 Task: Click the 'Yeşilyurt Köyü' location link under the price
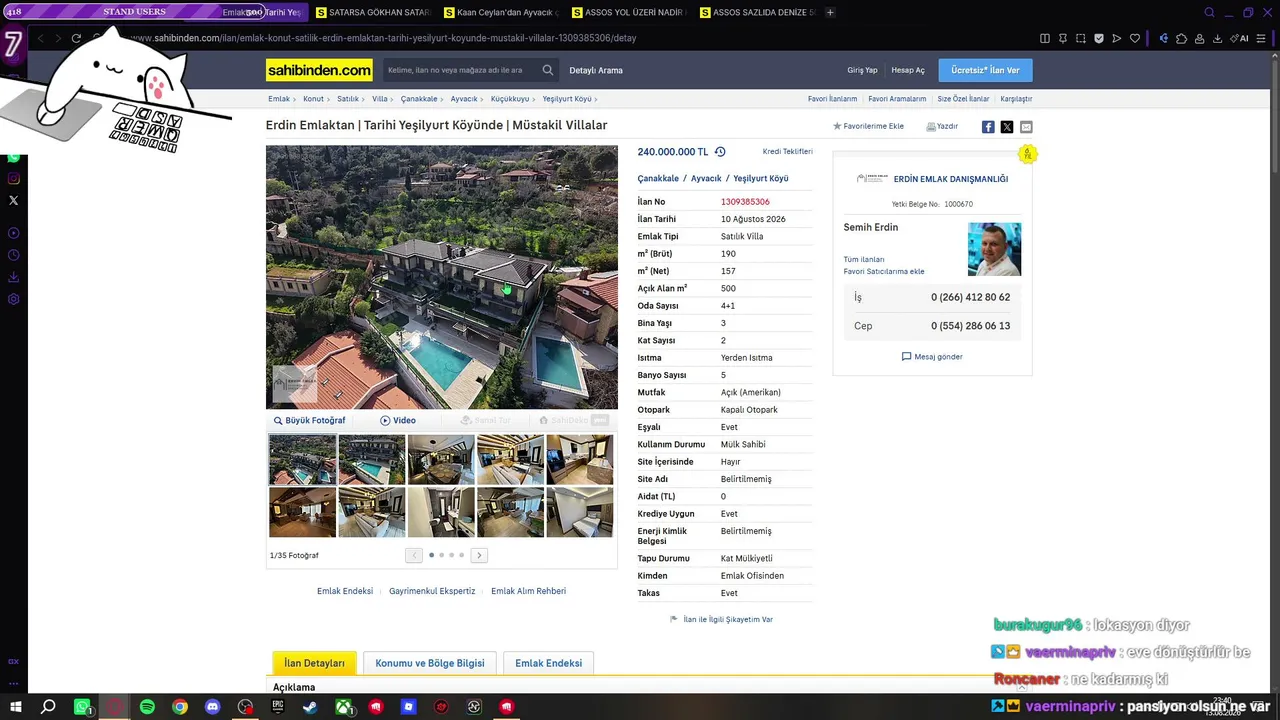(761, 178)
